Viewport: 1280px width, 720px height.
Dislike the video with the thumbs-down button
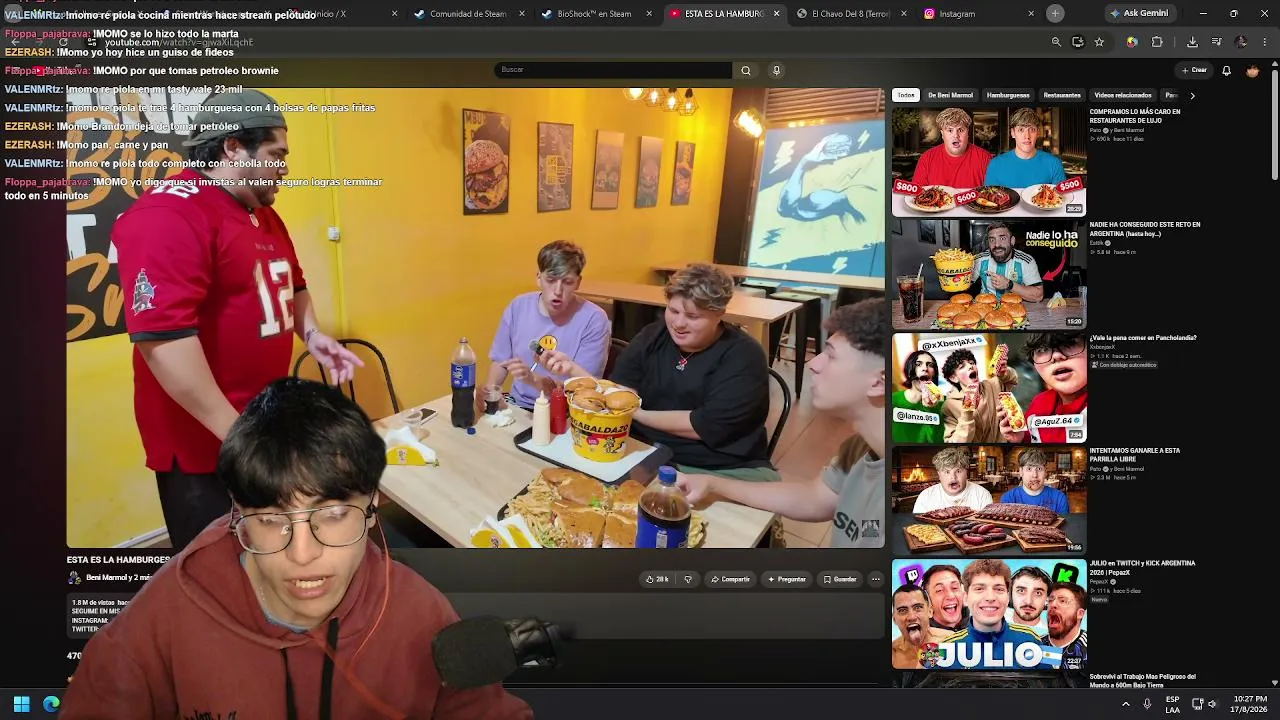(x=687, y=579)
